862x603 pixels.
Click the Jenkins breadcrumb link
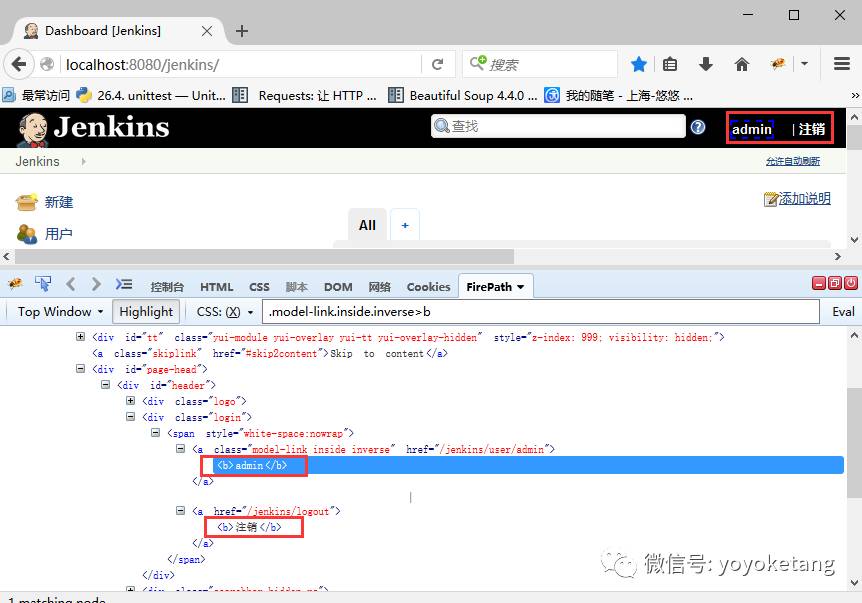37,162
